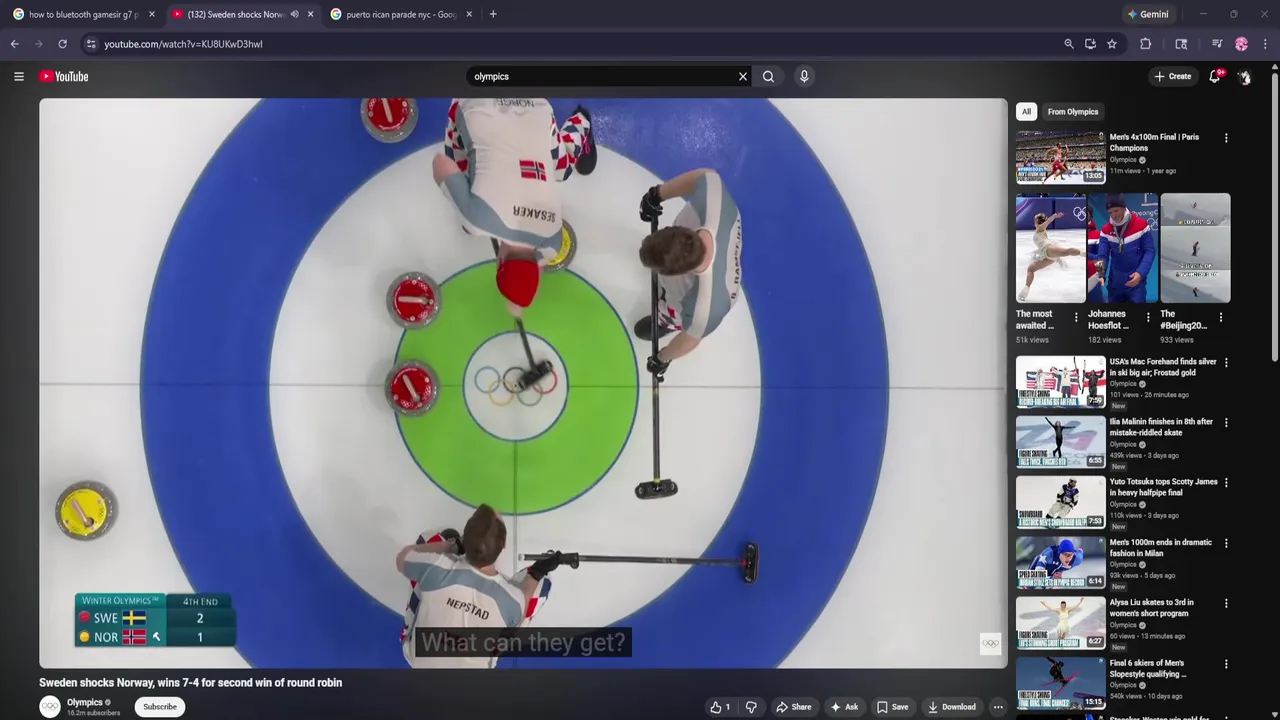
Task: Open Yuto Totsuka tops Scotty James video
Action: 1060,502
